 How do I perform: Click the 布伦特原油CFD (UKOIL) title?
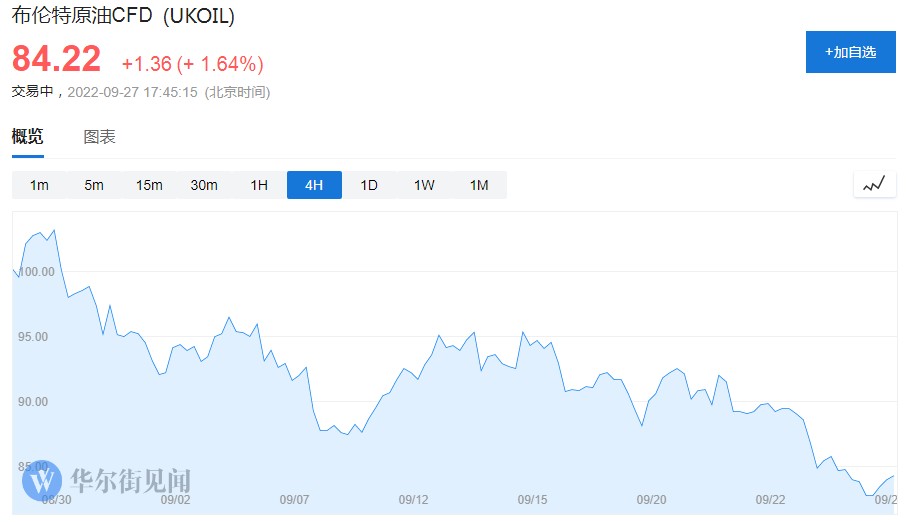(123, 17)
